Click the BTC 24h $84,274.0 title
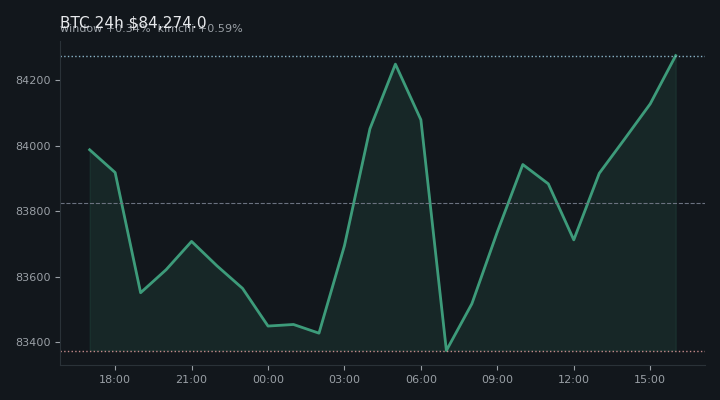This screenshot has height=400, width=720. [133, 22]
